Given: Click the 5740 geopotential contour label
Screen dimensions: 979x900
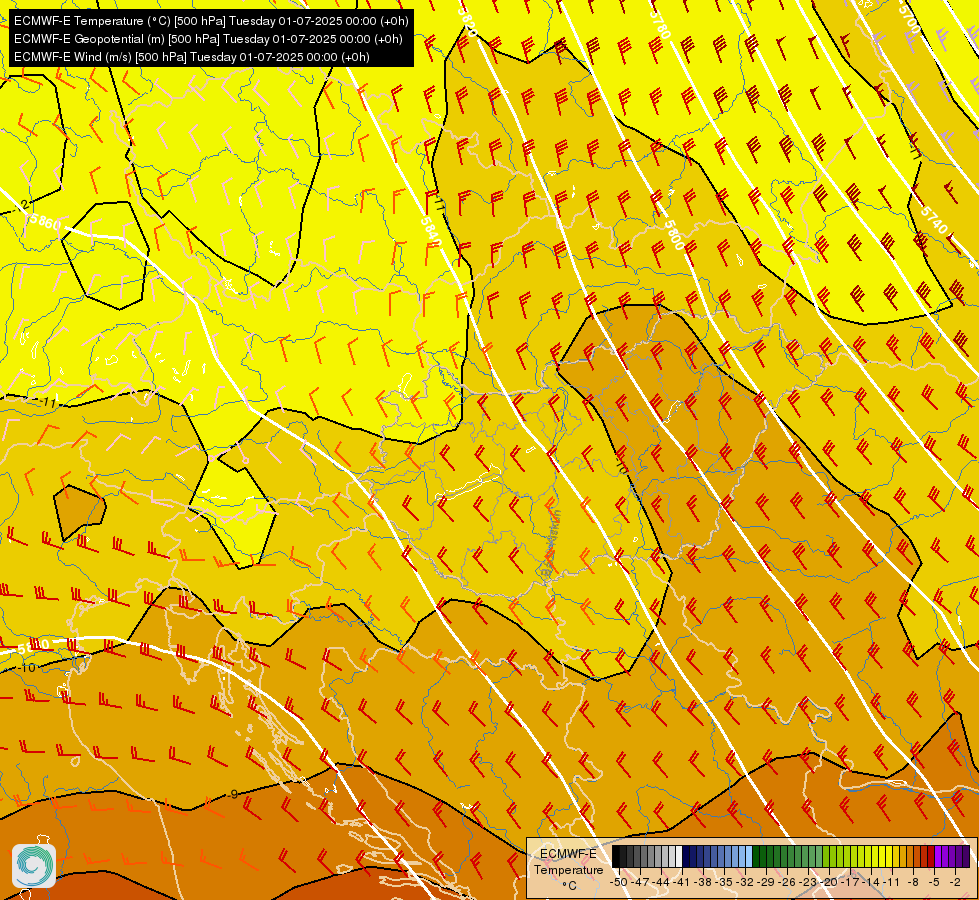Looking at the screenshot, I should (934, 219).
